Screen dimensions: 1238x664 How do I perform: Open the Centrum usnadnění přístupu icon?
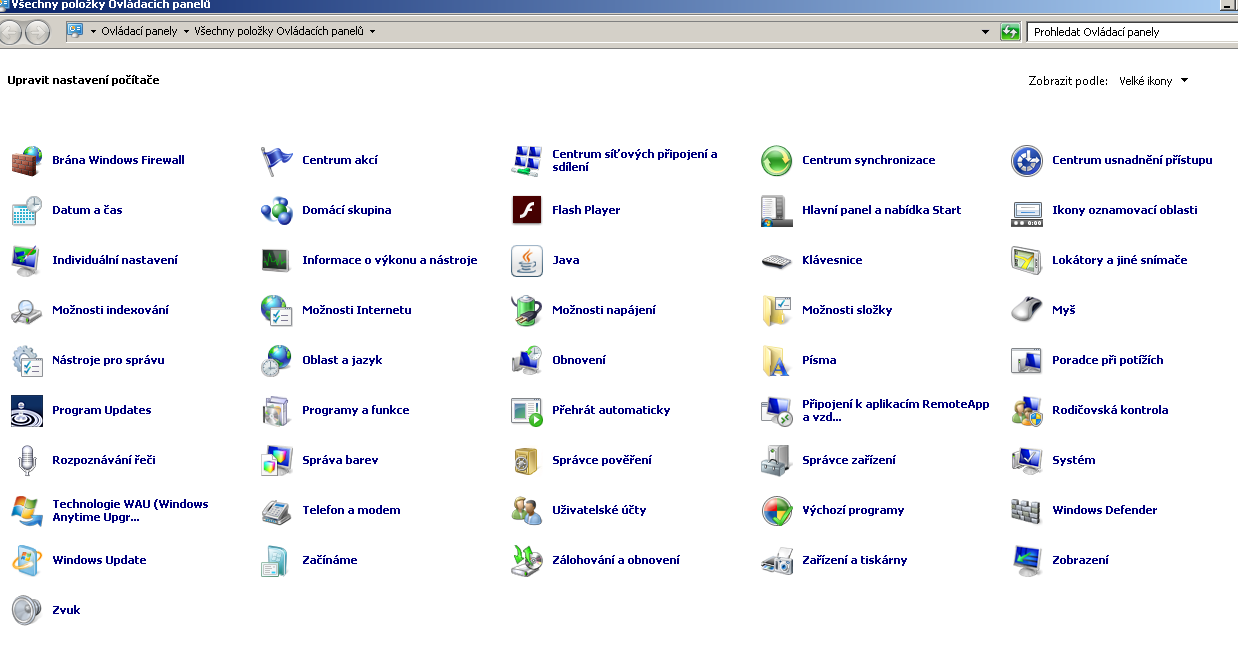[1027, 160]
